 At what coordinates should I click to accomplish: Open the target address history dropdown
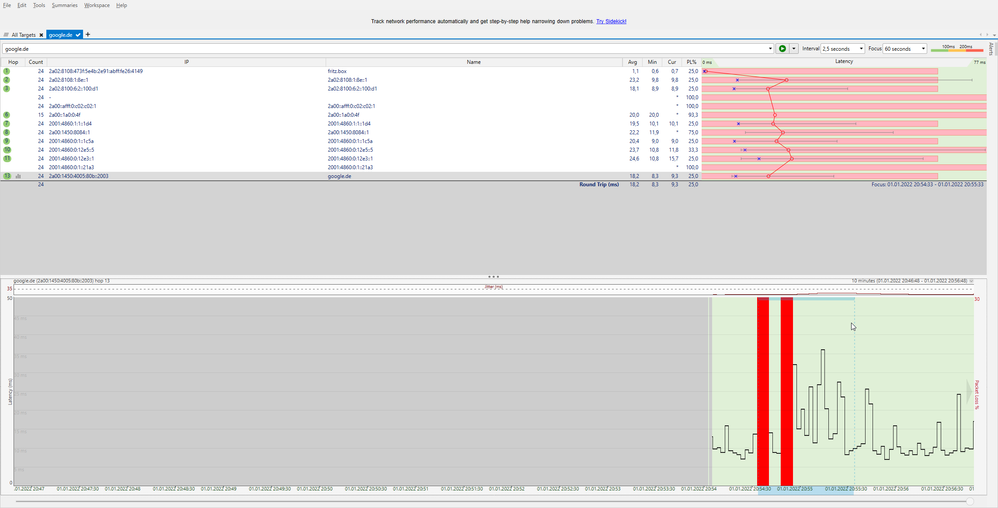point(770,48)
